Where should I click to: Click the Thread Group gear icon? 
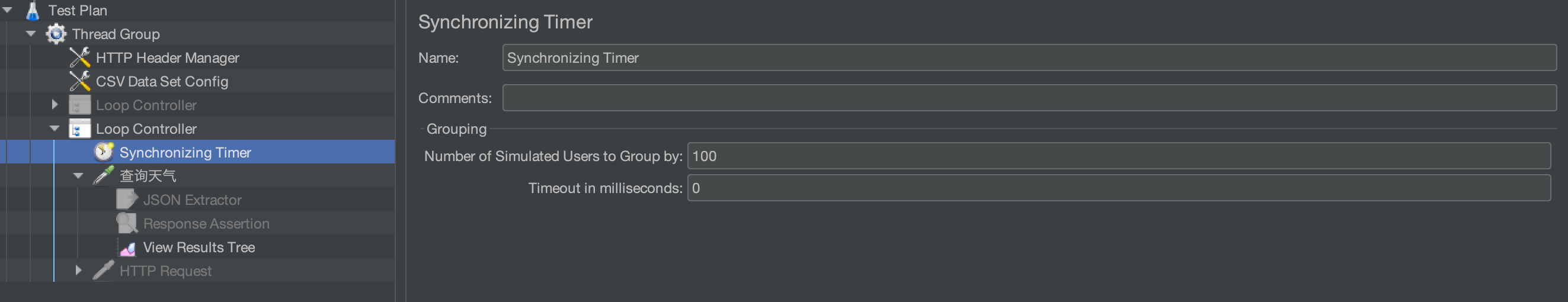(56, 34)
